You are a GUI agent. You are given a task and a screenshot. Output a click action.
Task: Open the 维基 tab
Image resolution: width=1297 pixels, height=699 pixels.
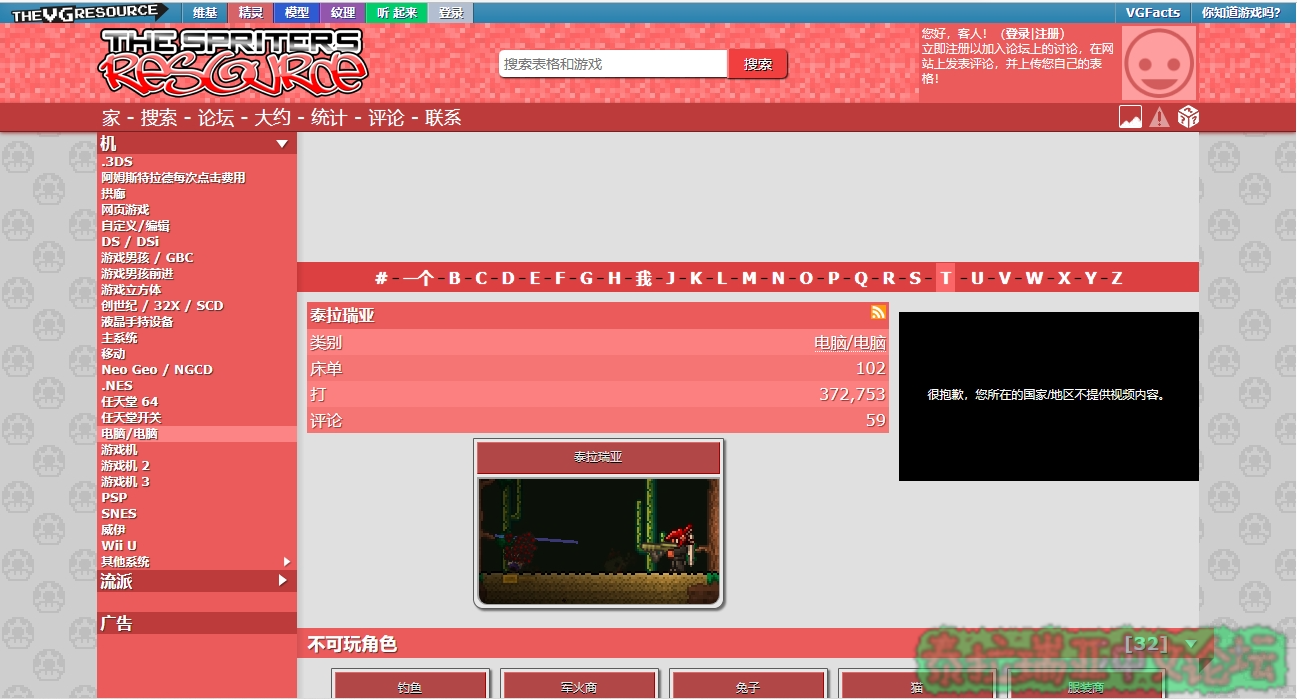[205, 13]
